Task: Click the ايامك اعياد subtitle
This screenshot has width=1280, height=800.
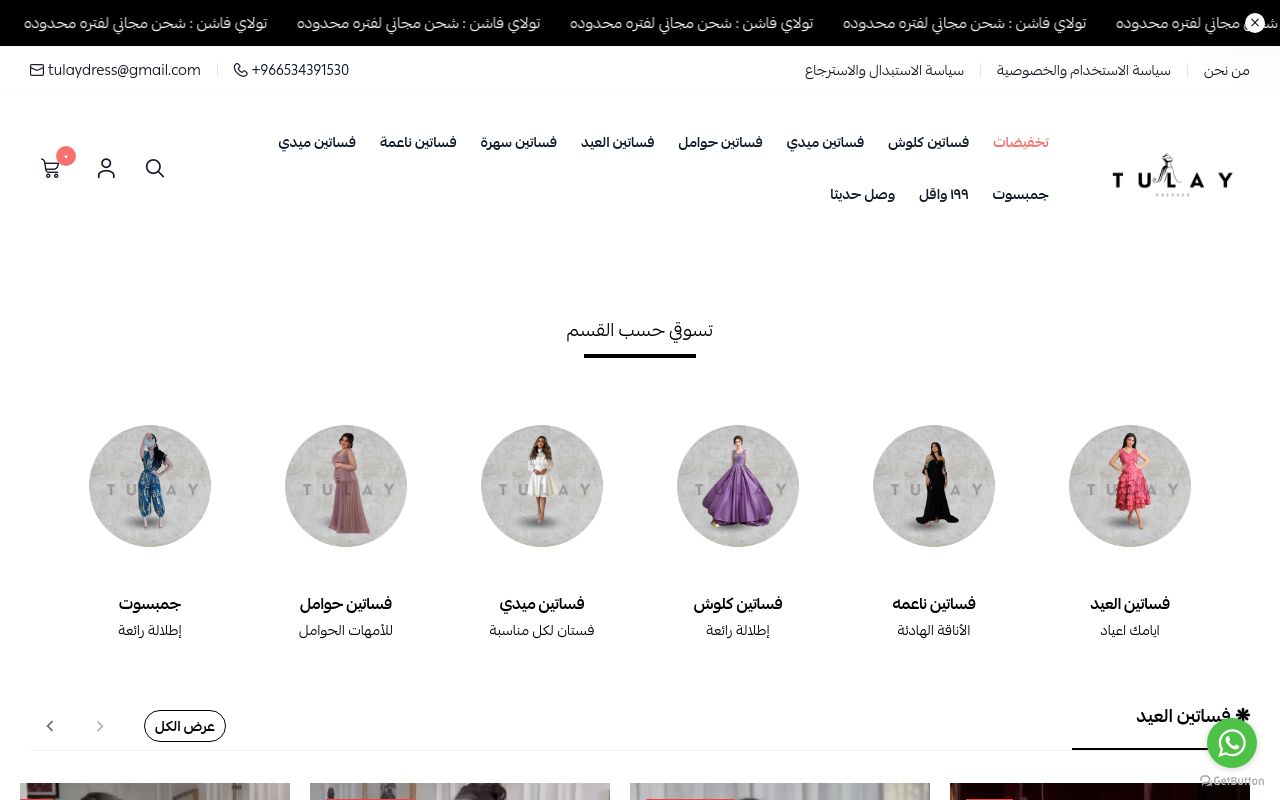Action: coord(1130,631)
